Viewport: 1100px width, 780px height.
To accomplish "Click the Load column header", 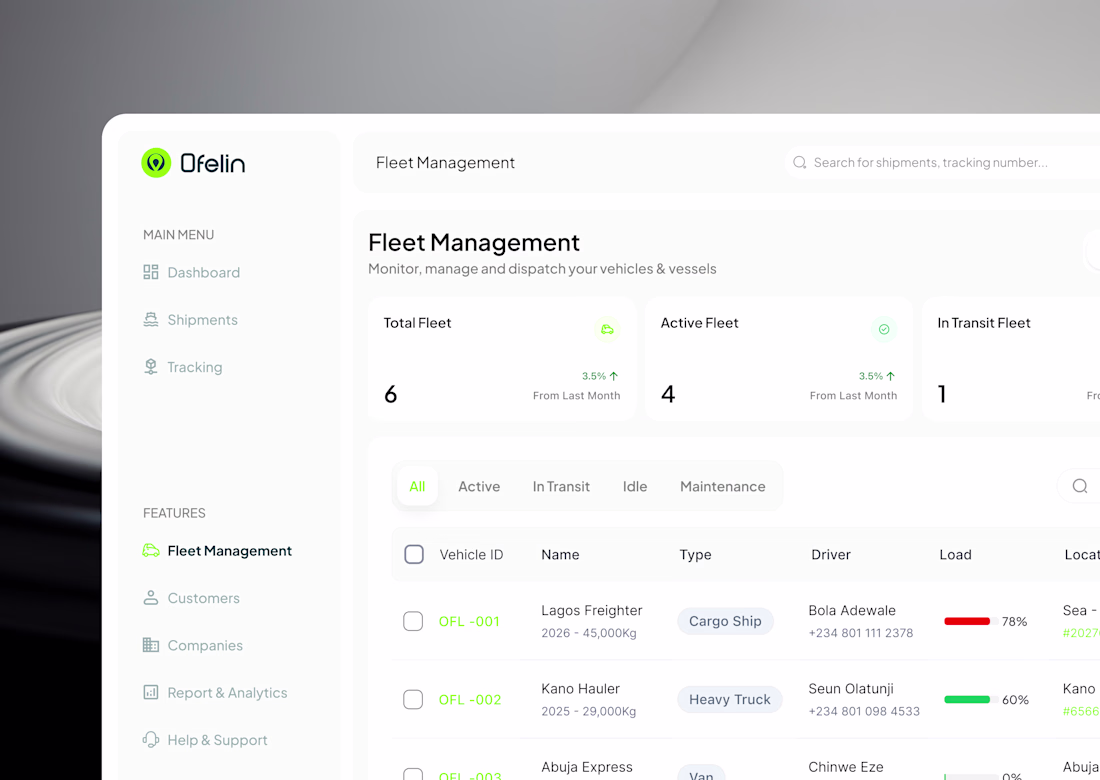I will point(955,554).
